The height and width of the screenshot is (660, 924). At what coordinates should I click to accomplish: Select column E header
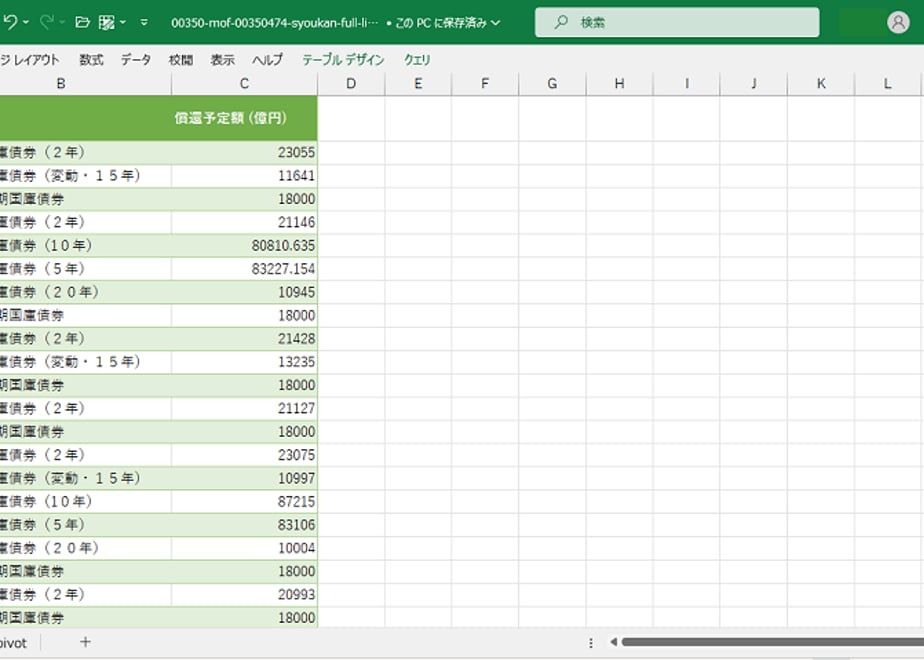point(418,84)
